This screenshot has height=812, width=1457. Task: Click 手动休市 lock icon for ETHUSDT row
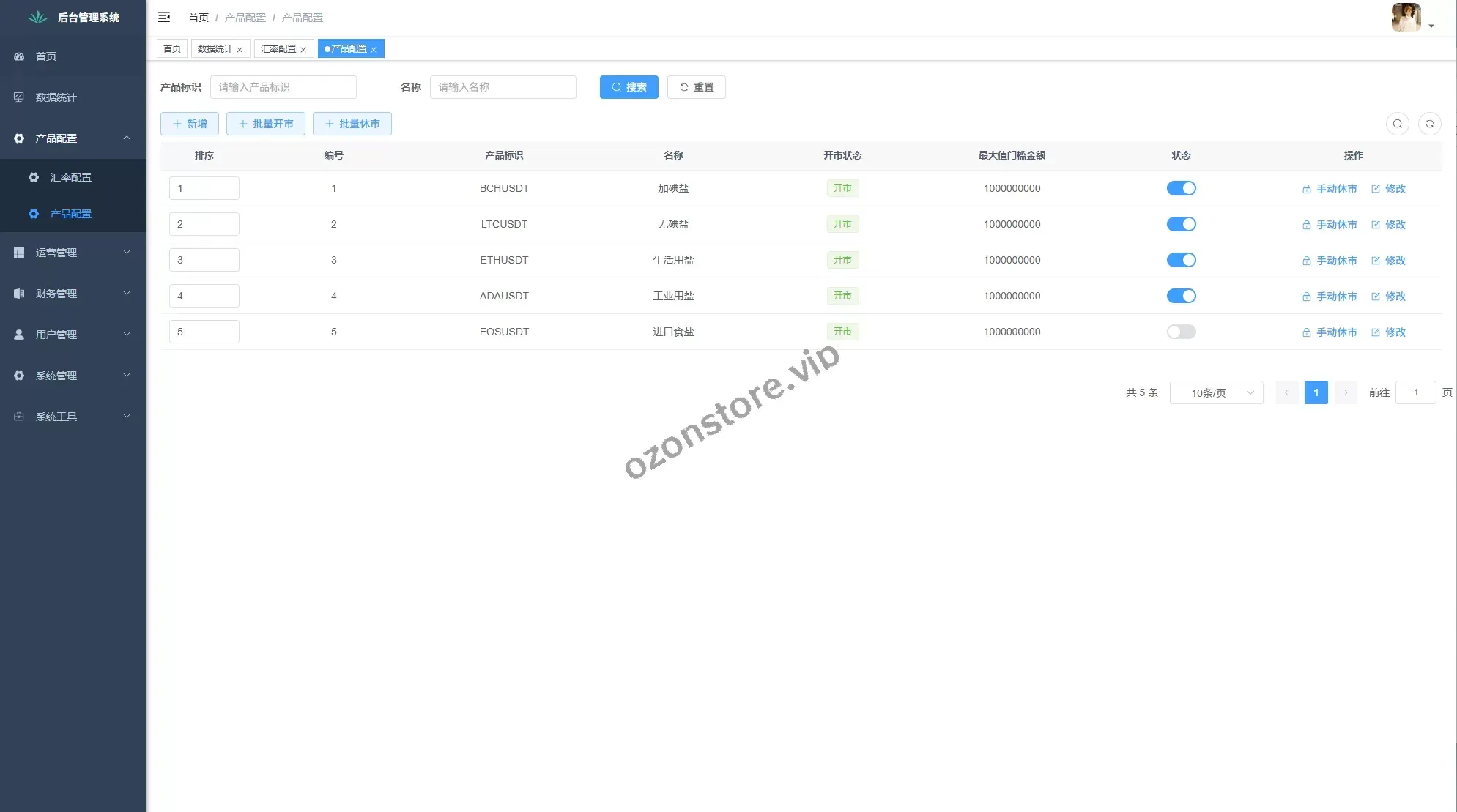coord(1306,261)
